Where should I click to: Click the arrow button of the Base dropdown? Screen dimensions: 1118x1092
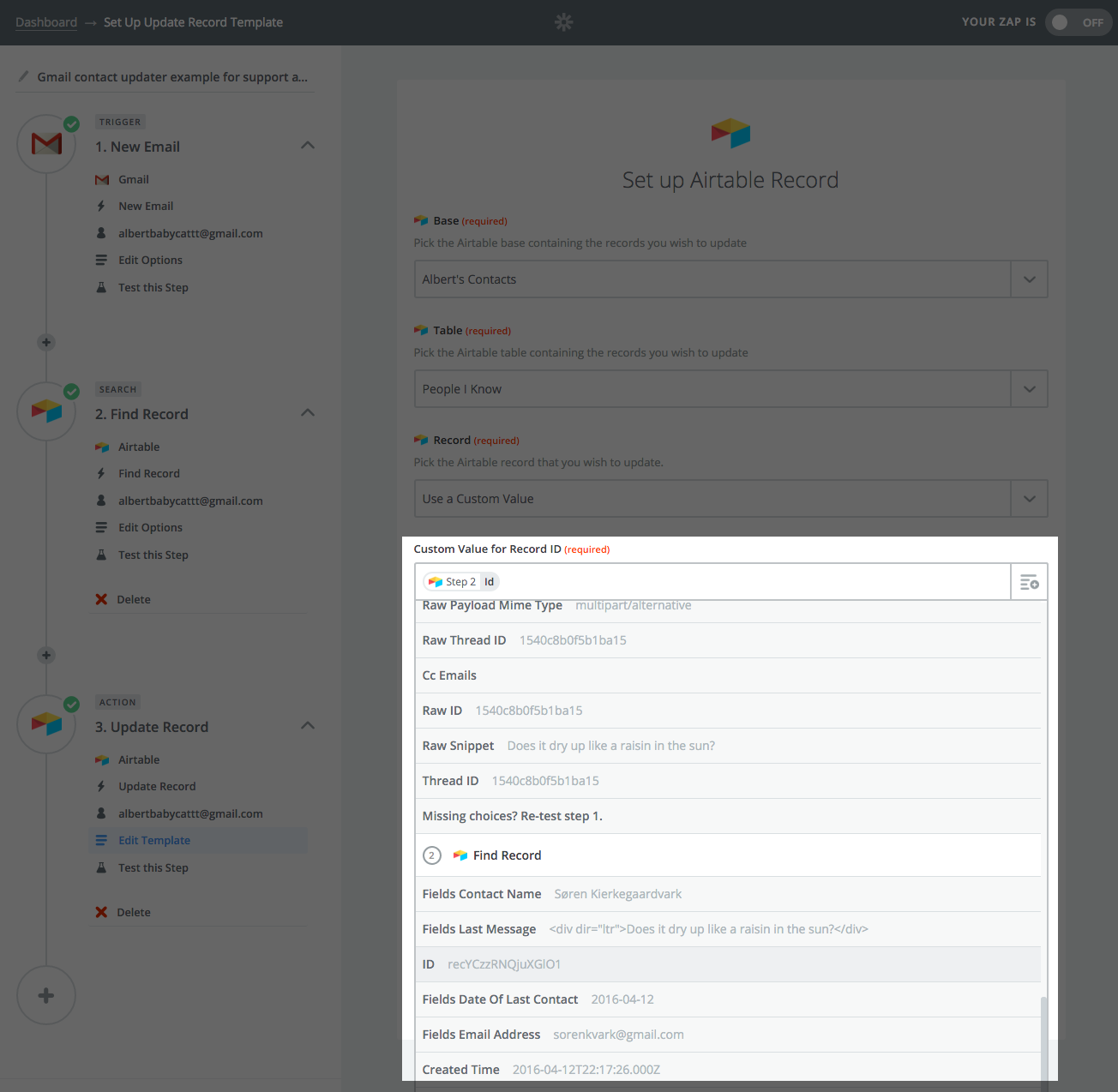(1029, 279)
